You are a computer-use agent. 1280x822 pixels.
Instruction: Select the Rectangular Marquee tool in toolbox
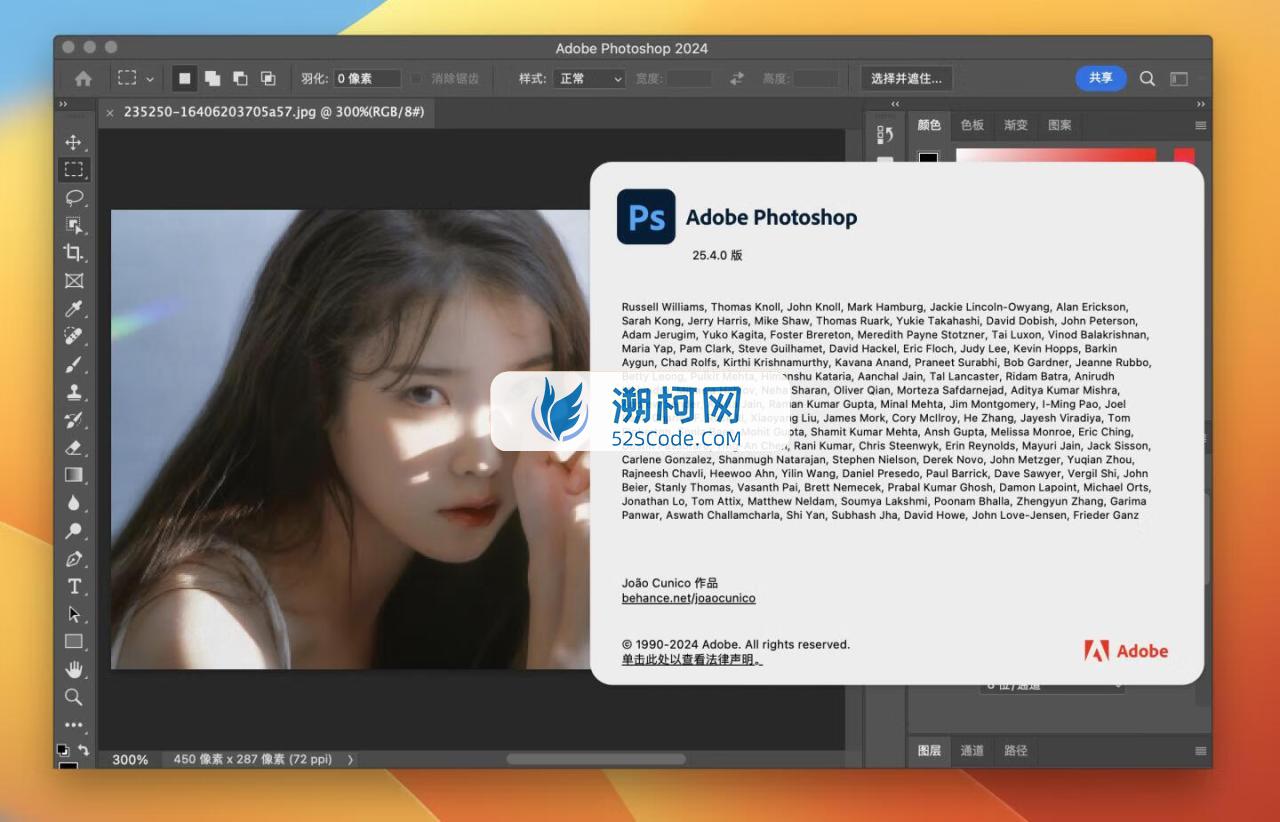click(74, 169)
